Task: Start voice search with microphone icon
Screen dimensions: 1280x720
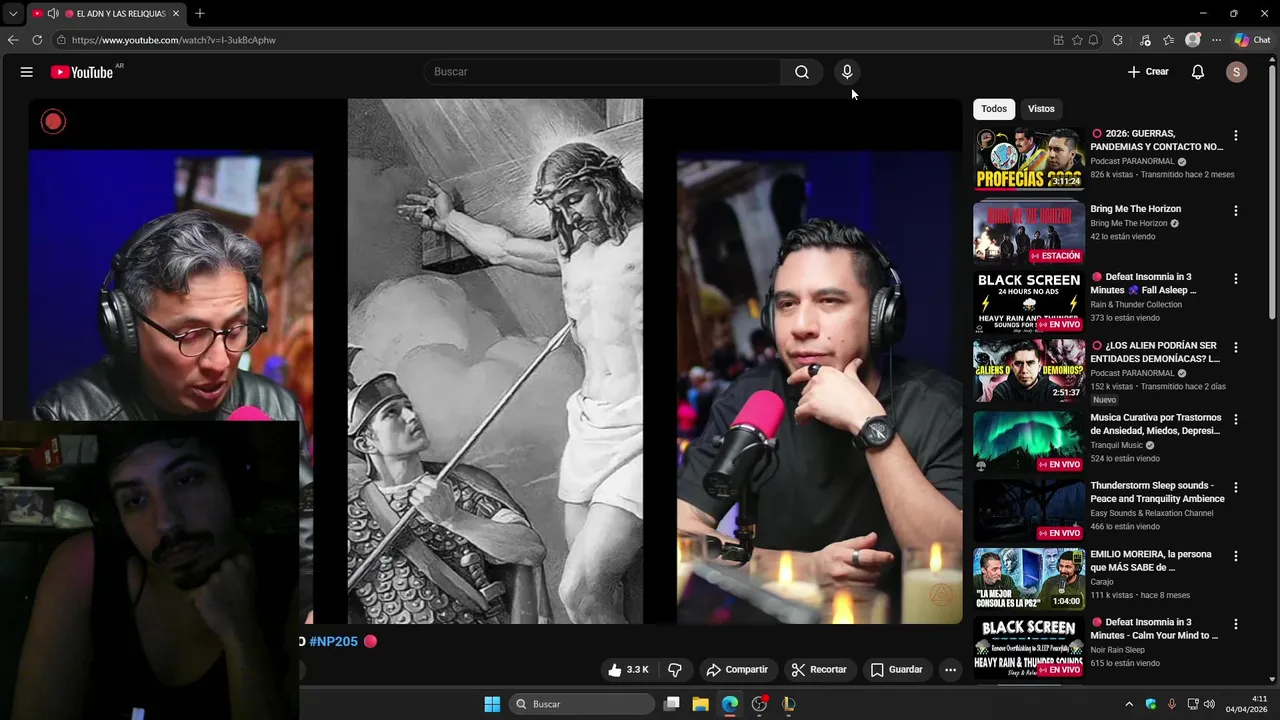Action: point(847,72)
